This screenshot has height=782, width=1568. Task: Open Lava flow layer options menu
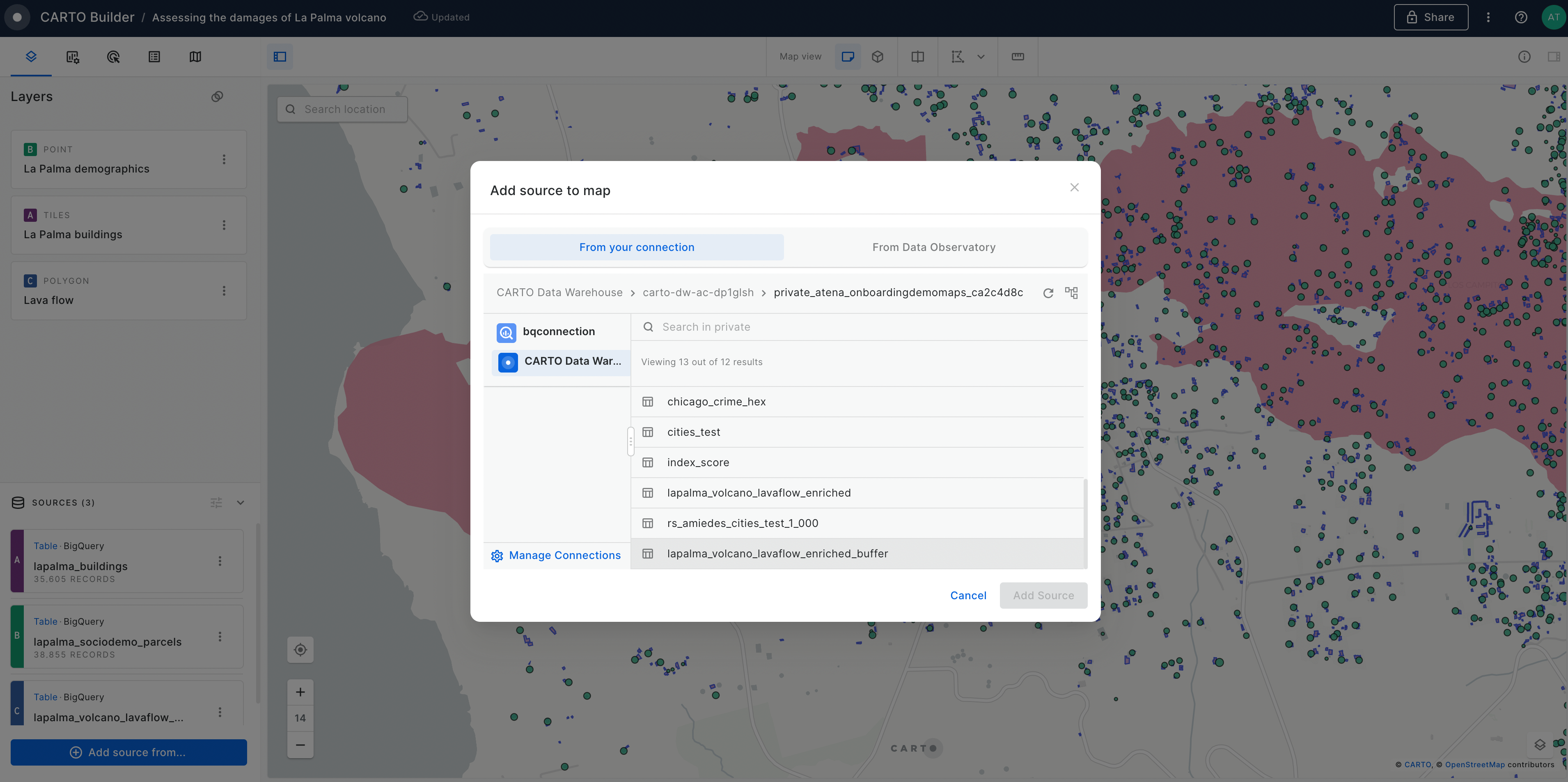pyautogui.click(x=224, y=290)
